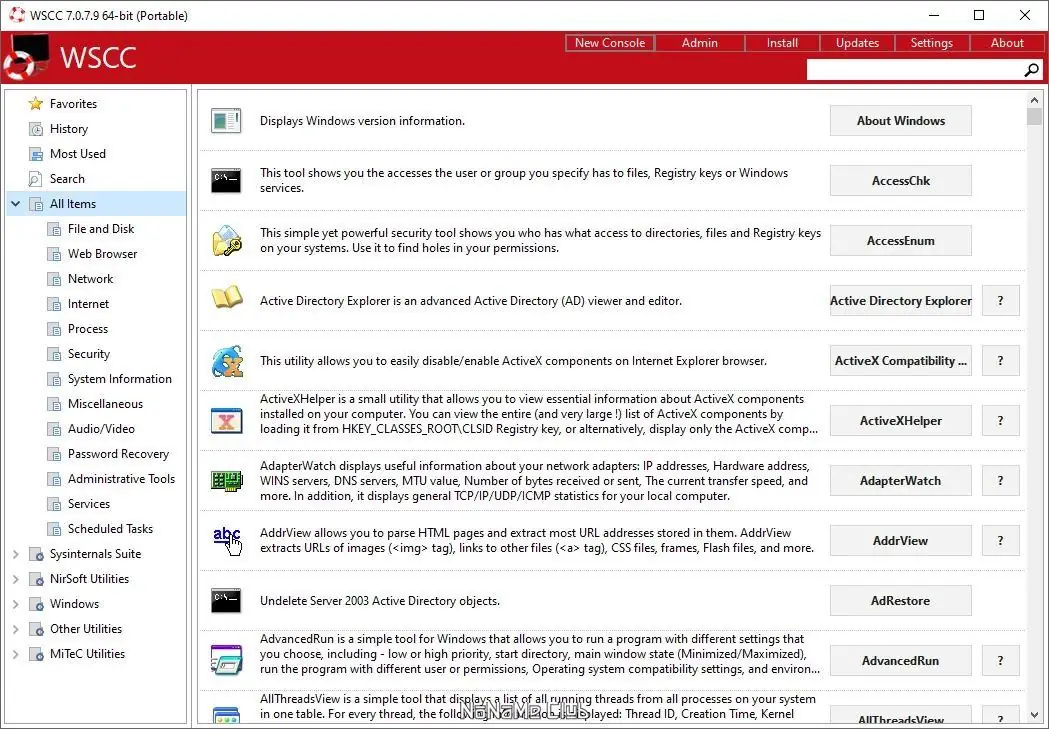
Task: Expand the MiTeC Utilities node
Action: pyautogui.click(x=15, y=654)
